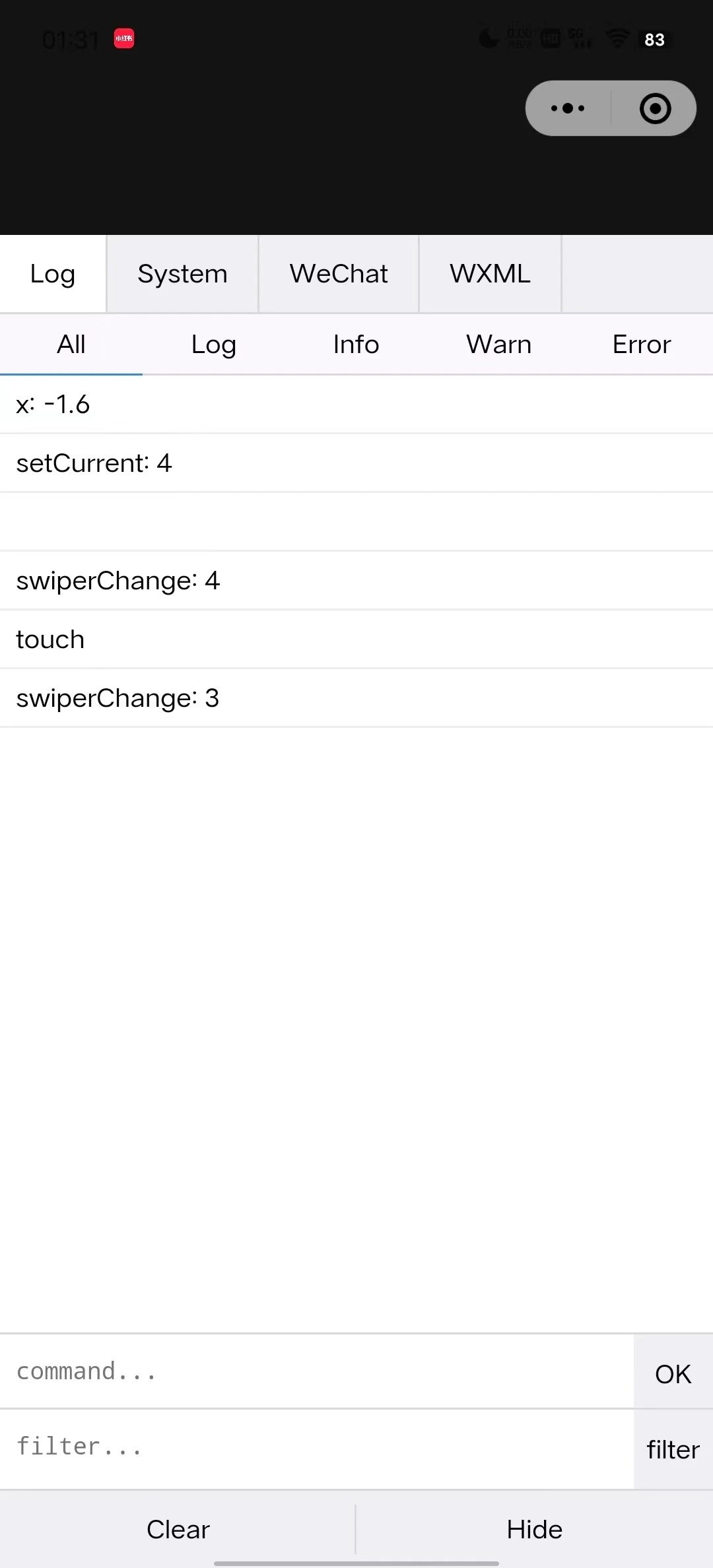Switch to the System tab
This screenshot has width=713, height=1568.
point(182,274)
